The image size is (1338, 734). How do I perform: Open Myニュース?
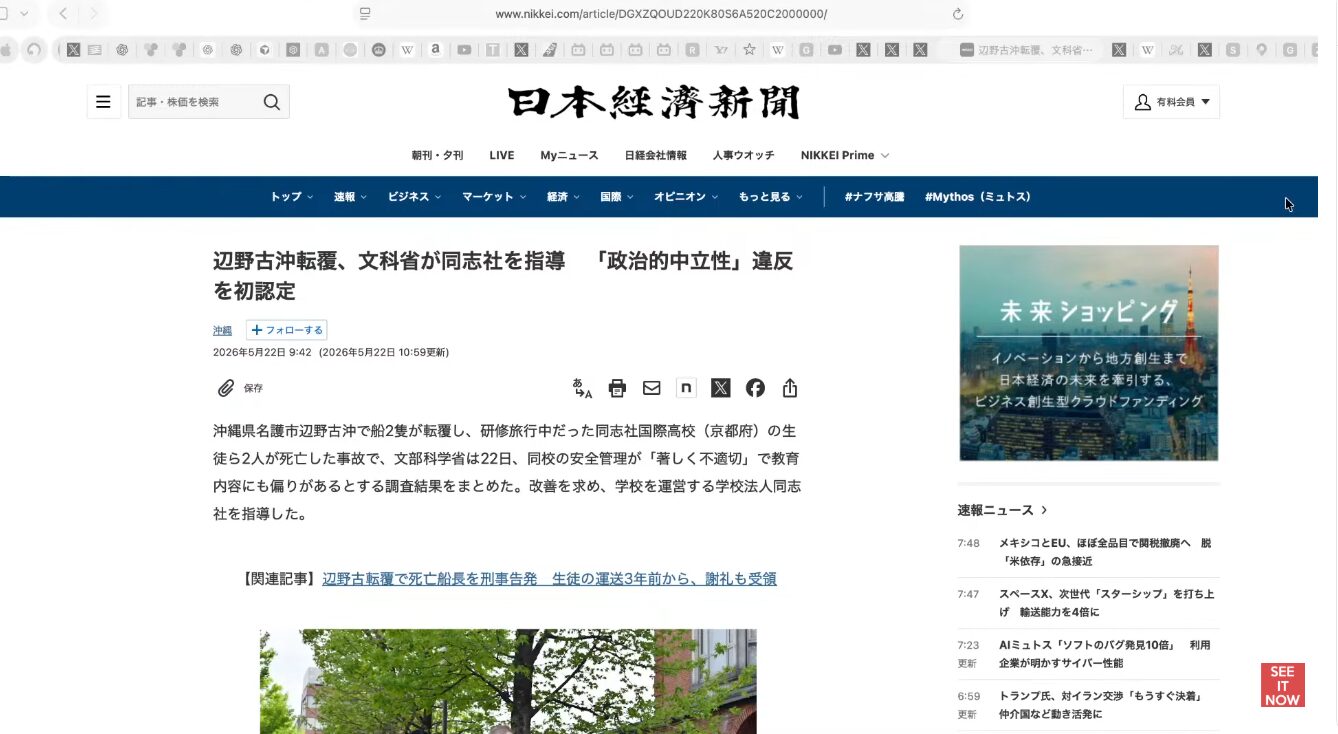click(569, 156)
